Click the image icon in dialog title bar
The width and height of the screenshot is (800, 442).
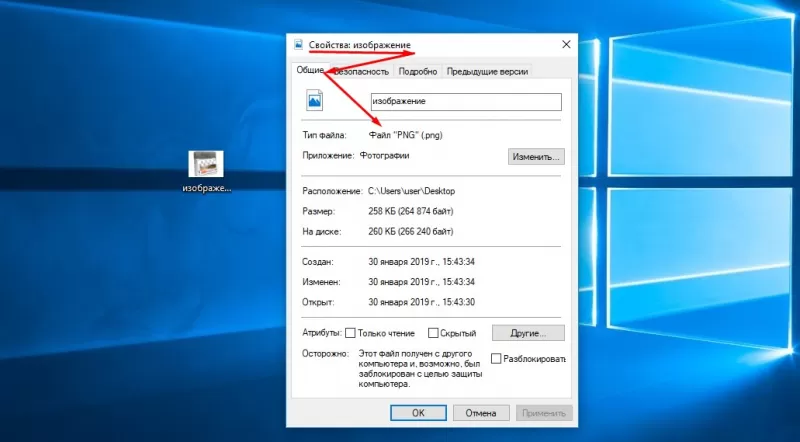[x=298, y=44]
